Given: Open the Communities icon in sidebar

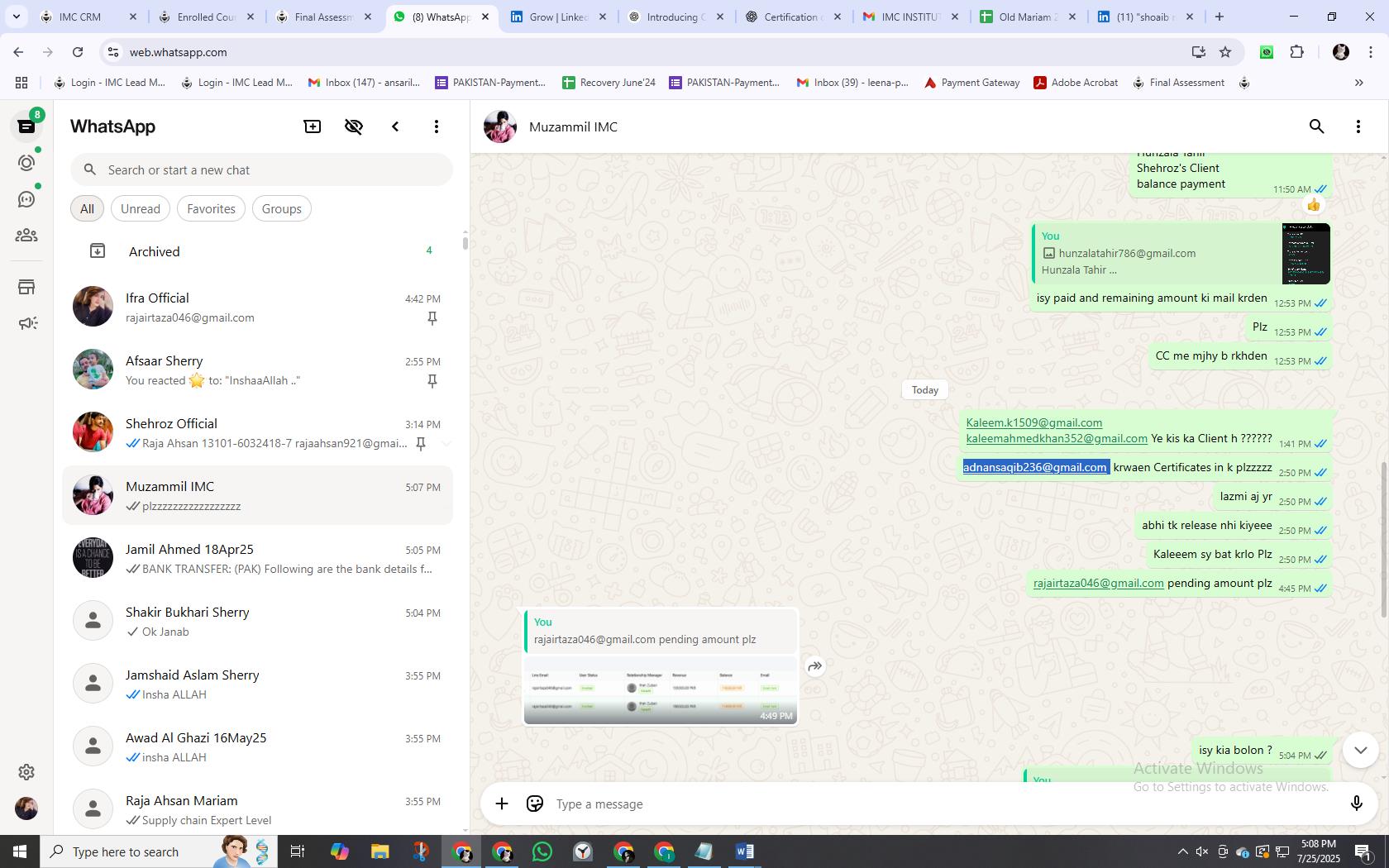Looking at the screenshot, I should (26, 236).
